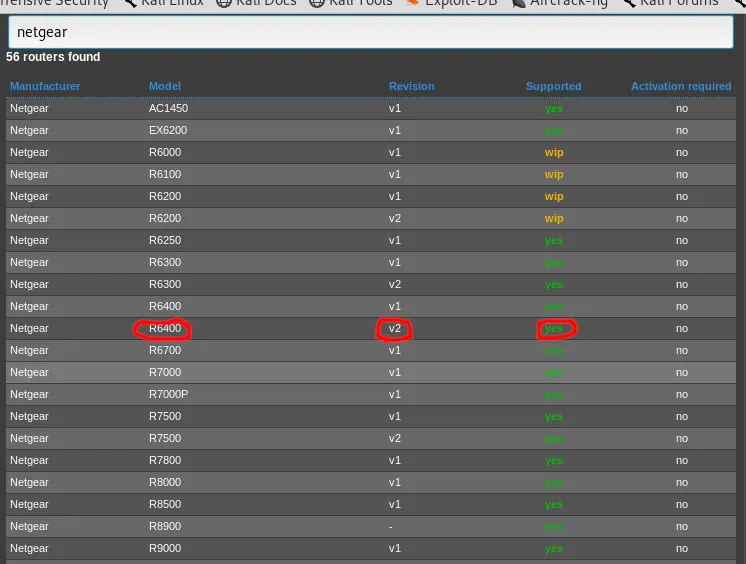Click 'v1' revision in R6700 row
Screen dimensions: 746x564
point(394,350)
